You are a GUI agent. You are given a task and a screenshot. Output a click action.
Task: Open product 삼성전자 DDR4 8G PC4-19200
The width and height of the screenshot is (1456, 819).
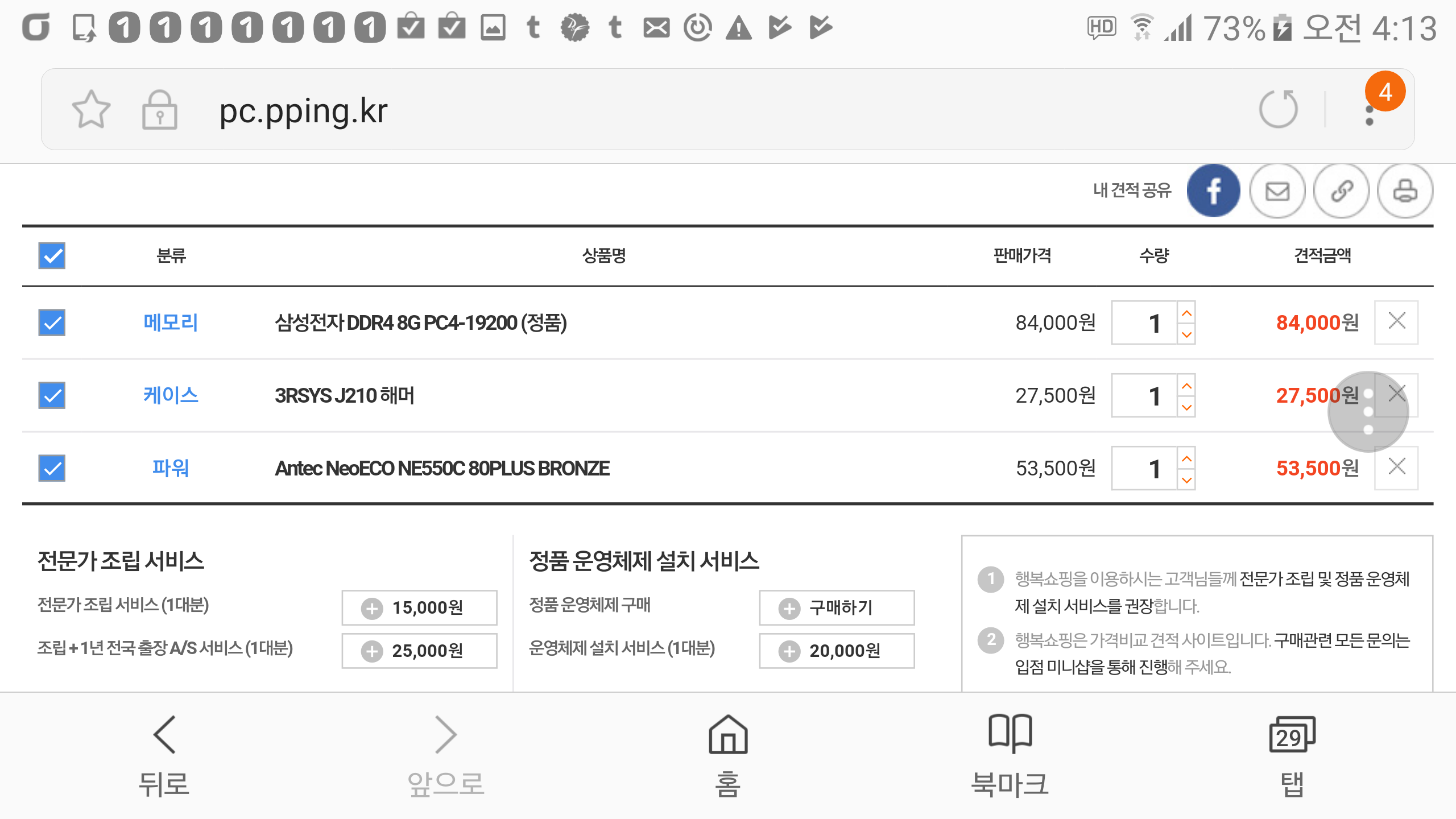click(x=421, y=322)
